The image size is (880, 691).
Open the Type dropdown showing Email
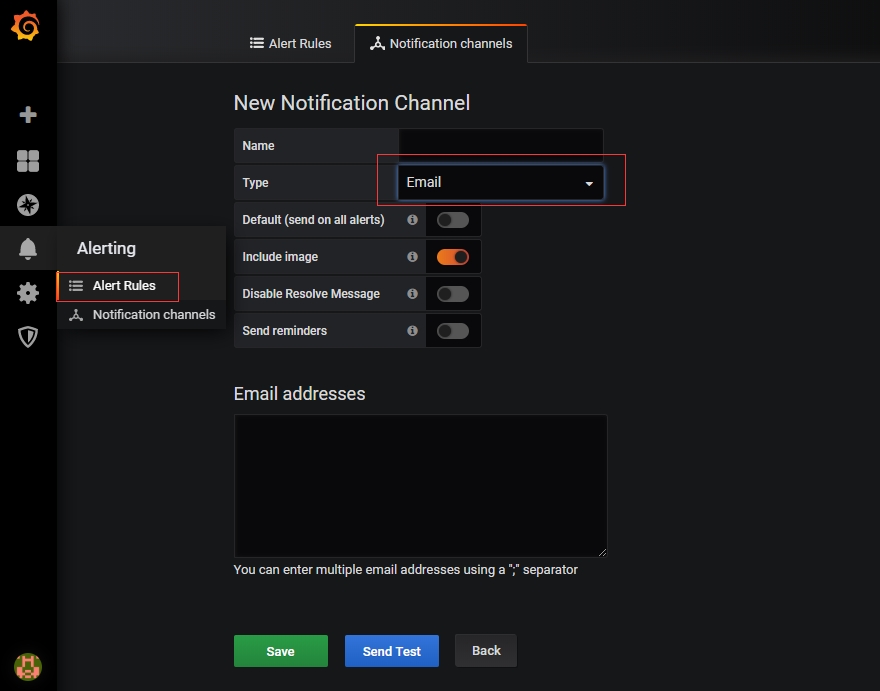[x=500, y=183]
